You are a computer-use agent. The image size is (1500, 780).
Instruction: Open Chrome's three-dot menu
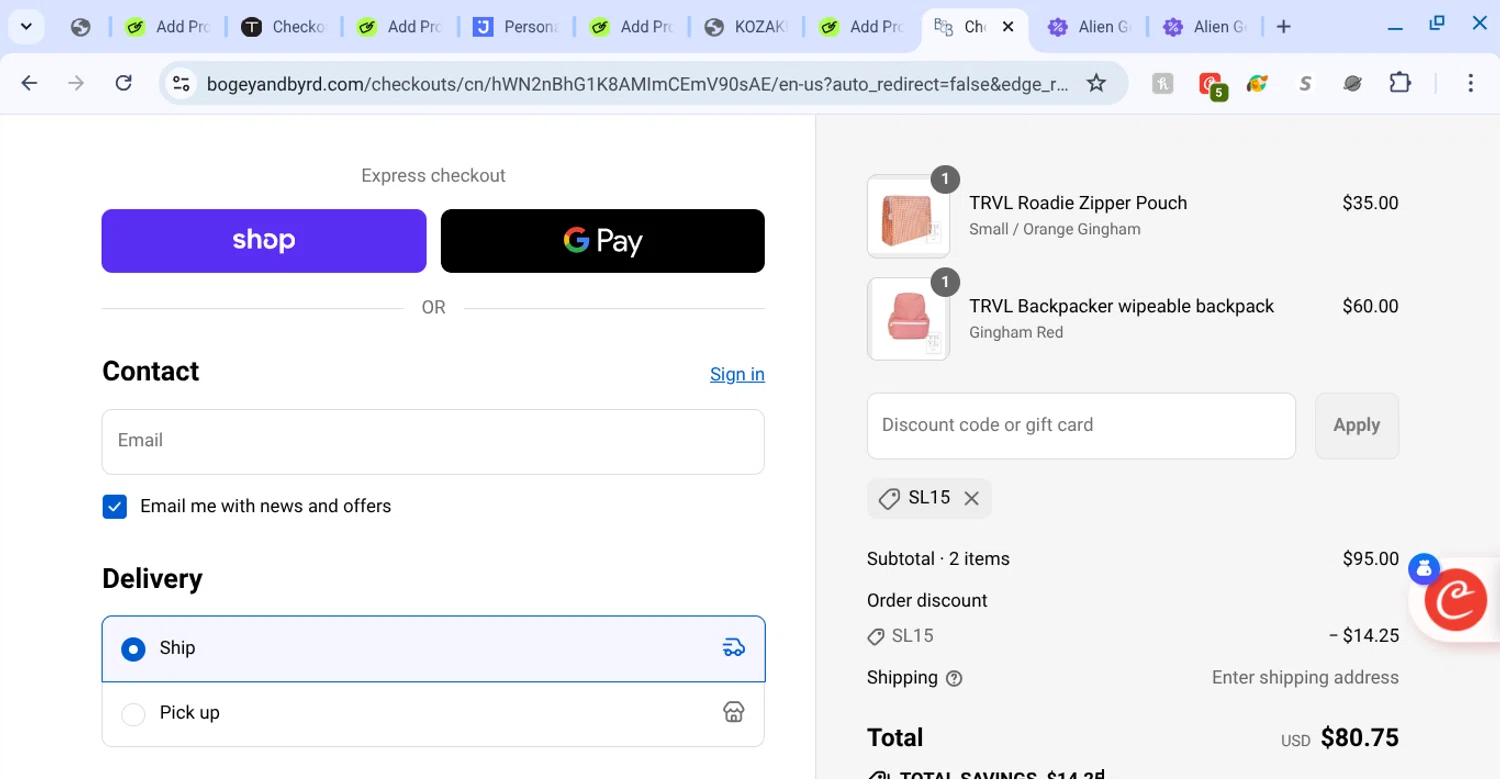[x=1470, y=83]
